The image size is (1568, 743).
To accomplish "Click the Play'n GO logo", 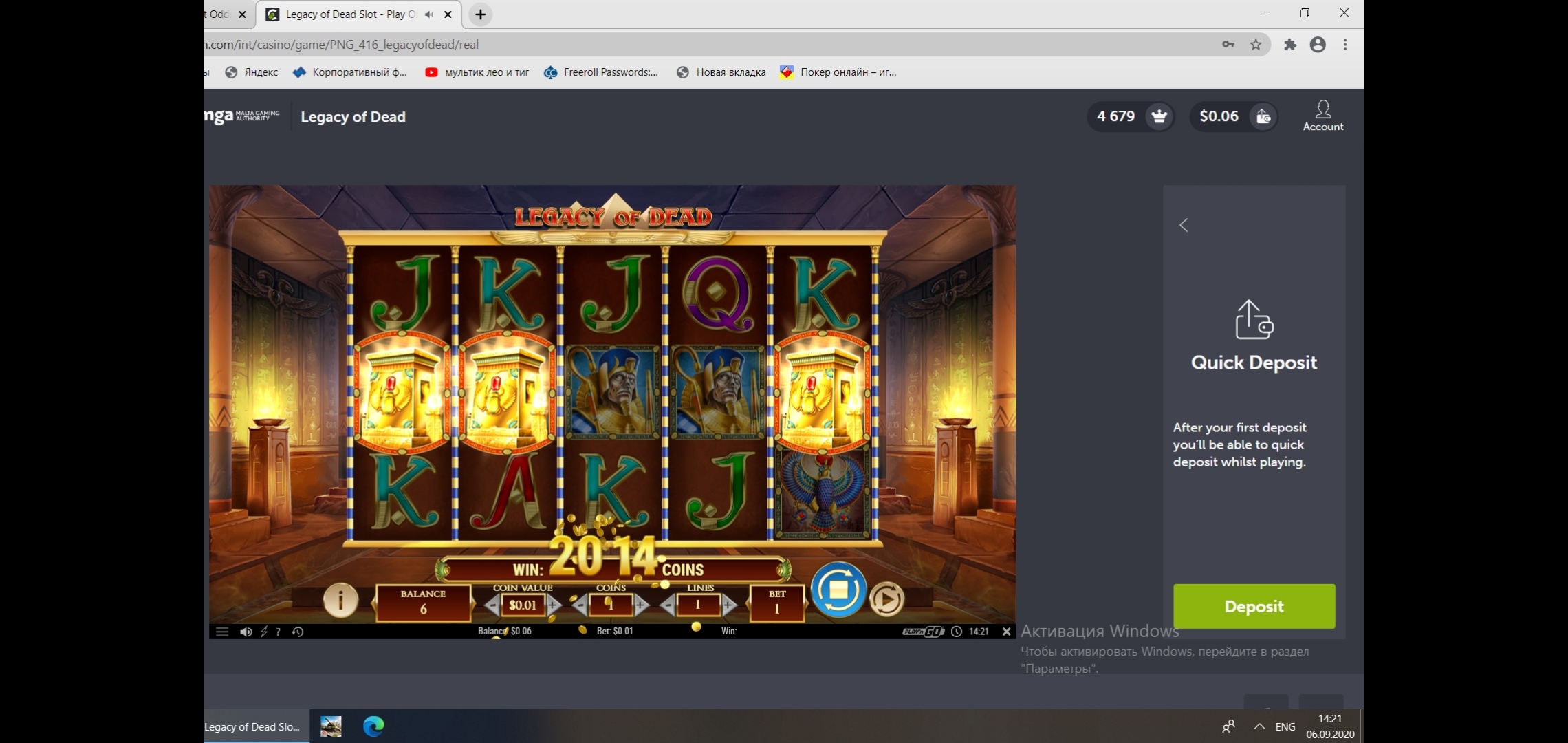I will [x=923, y=632].
